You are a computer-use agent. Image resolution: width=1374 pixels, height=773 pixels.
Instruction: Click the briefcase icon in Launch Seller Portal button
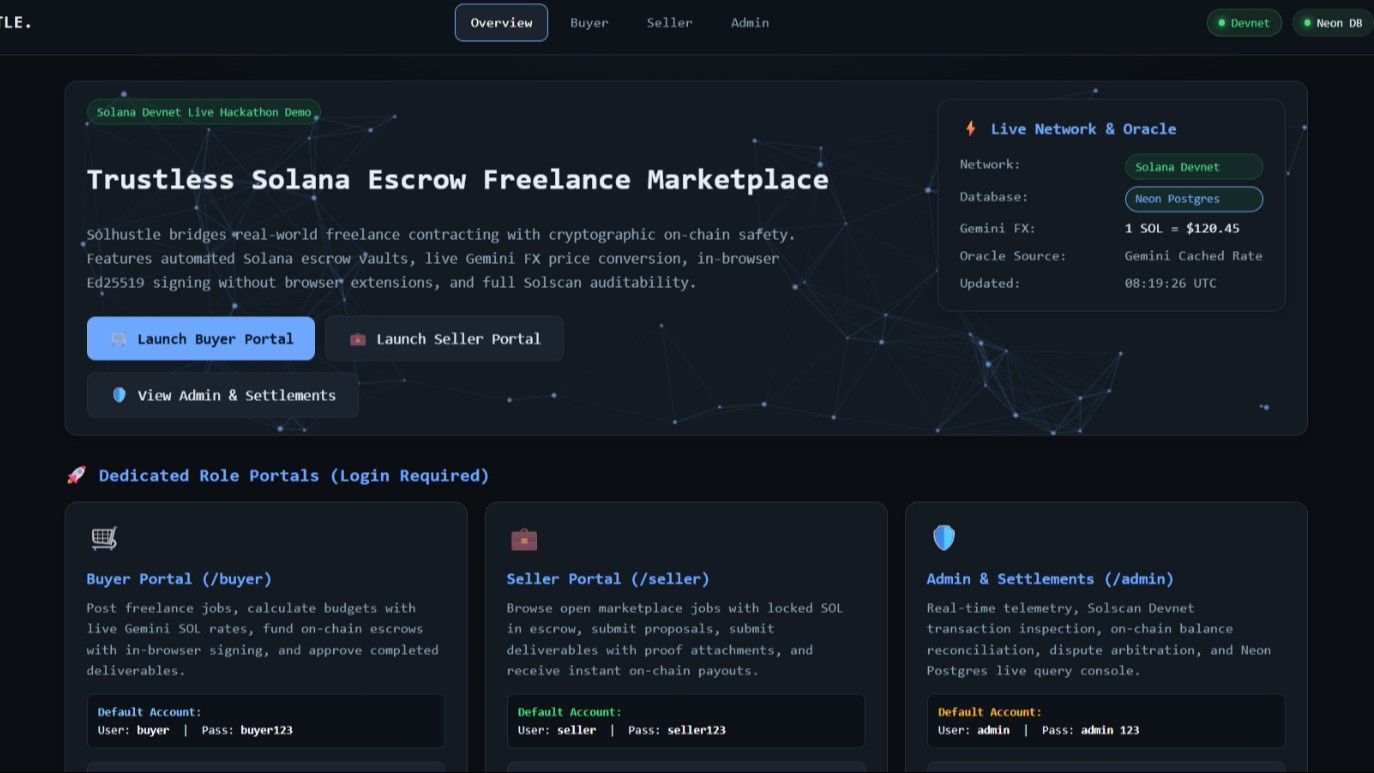(358, 339)
